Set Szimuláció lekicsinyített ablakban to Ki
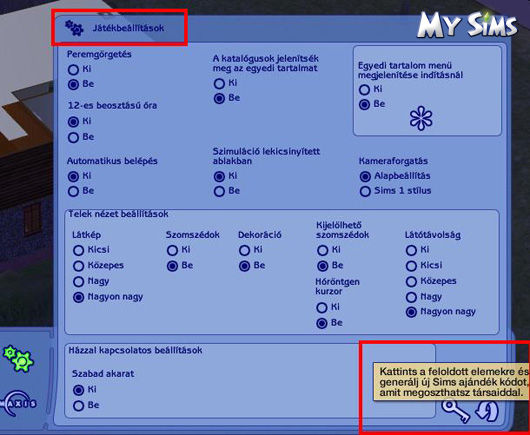The width and height of the screenshot is (530, 435). (x=219, y=176)
